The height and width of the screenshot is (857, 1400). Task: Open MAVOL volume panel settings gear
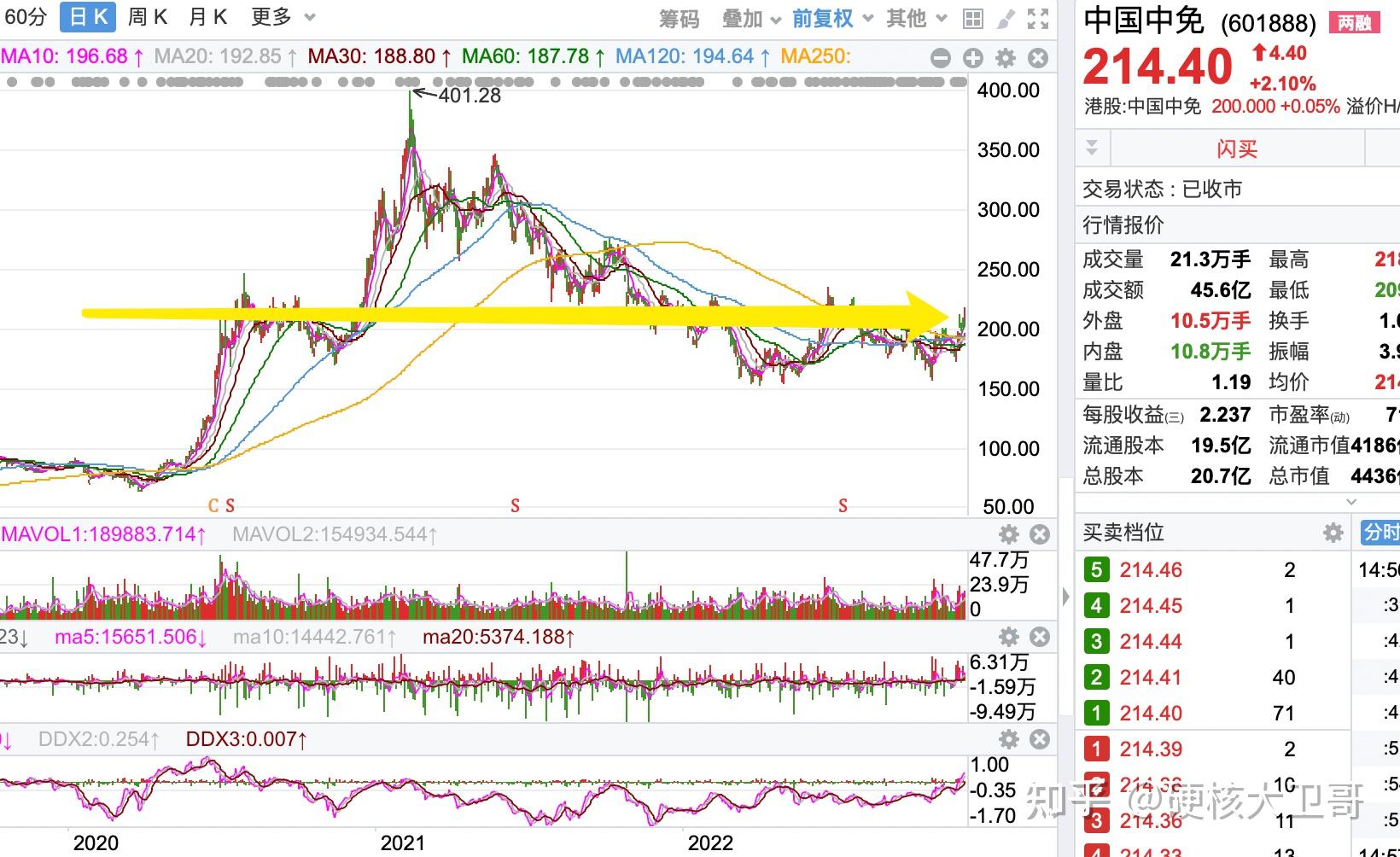tap(1009, 534)
